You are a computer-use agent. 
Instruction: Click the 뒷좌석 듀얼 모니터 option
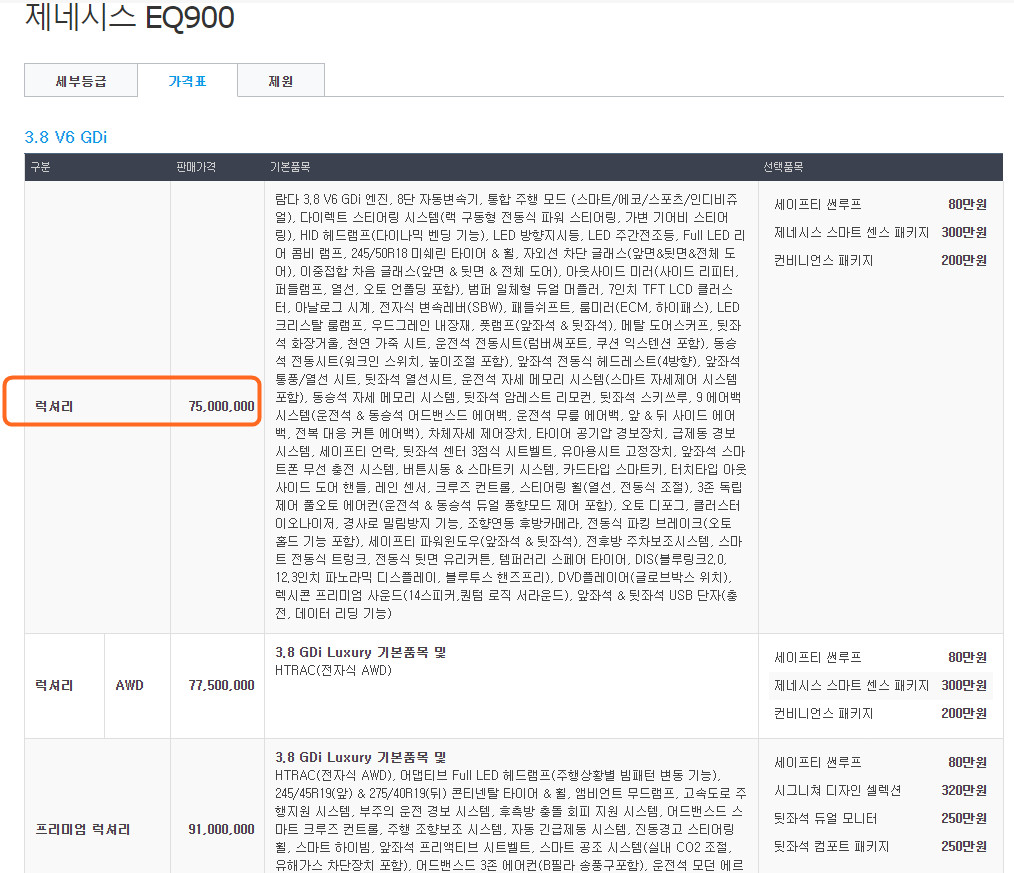(825, 819)
